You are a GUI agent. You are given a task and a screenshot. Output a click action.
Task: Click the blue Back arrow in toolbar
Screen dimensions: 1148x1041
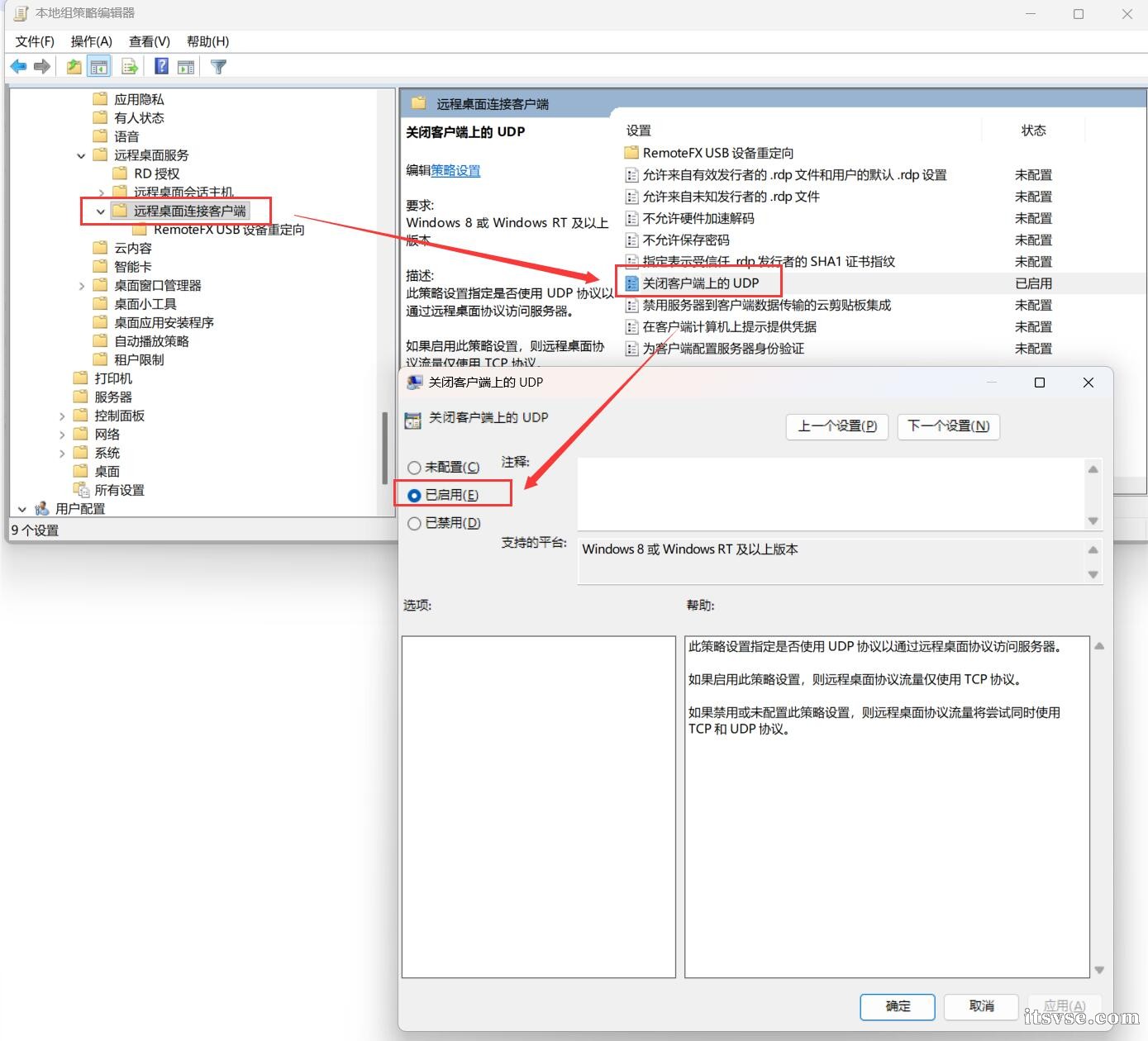click(18, 67)
